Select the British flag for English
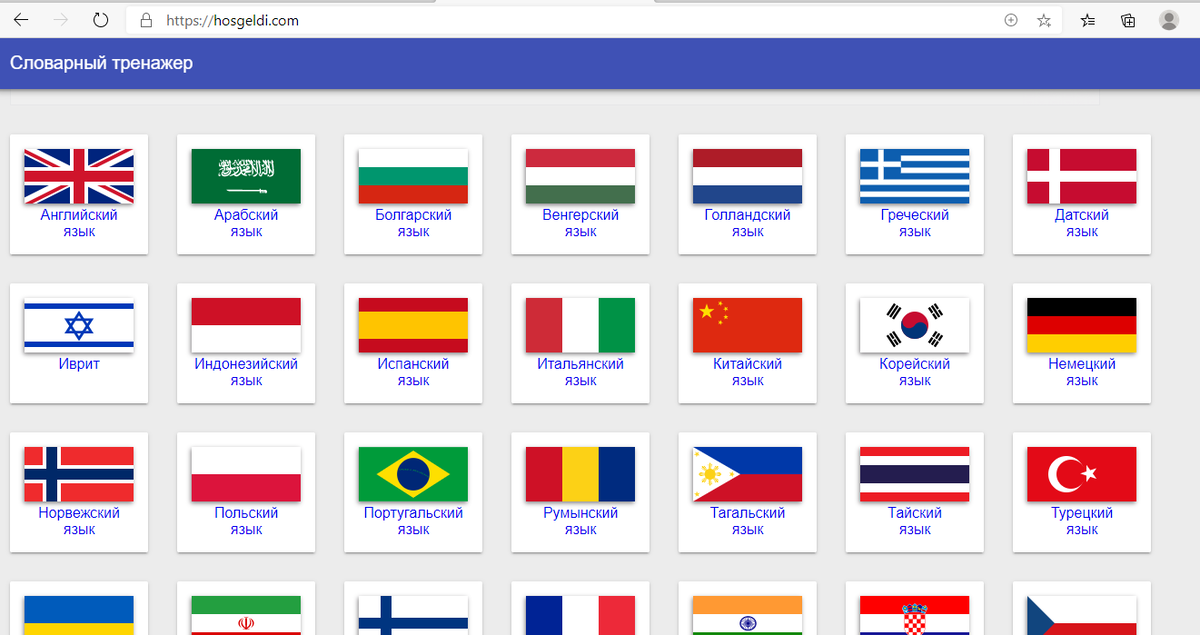 pyautogui.click(x=79, y=176)
